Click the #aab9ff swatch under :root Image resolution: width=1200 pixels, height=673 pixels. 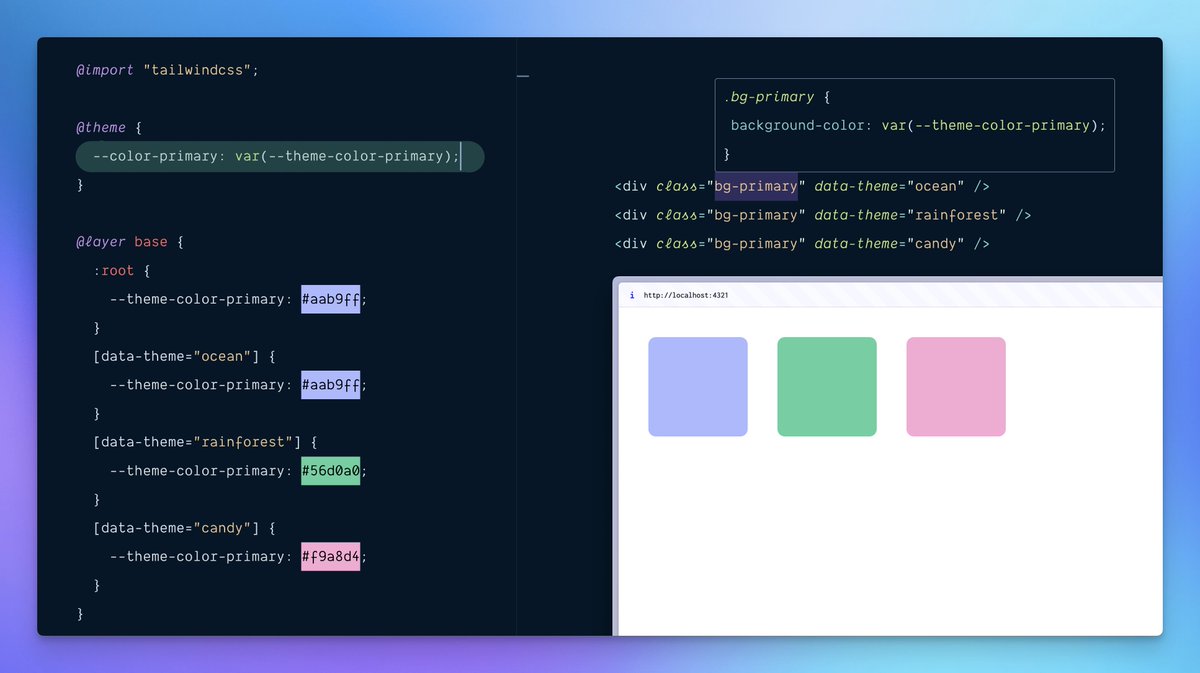pos(330,299)
